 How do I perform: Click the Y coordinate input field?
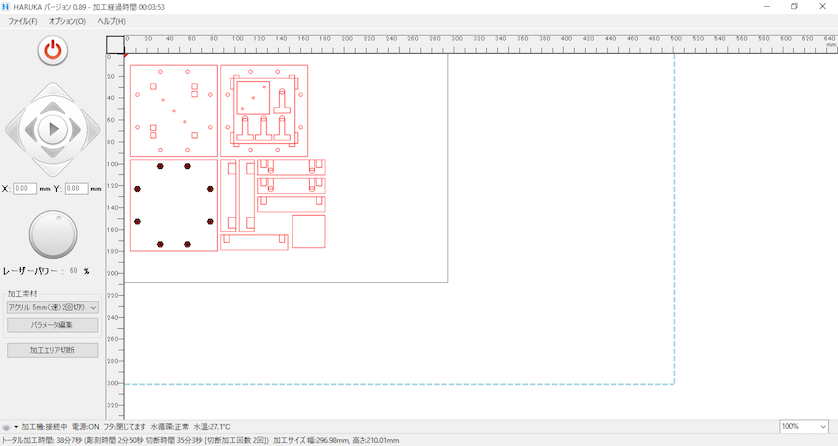click(x=76, y=188)
